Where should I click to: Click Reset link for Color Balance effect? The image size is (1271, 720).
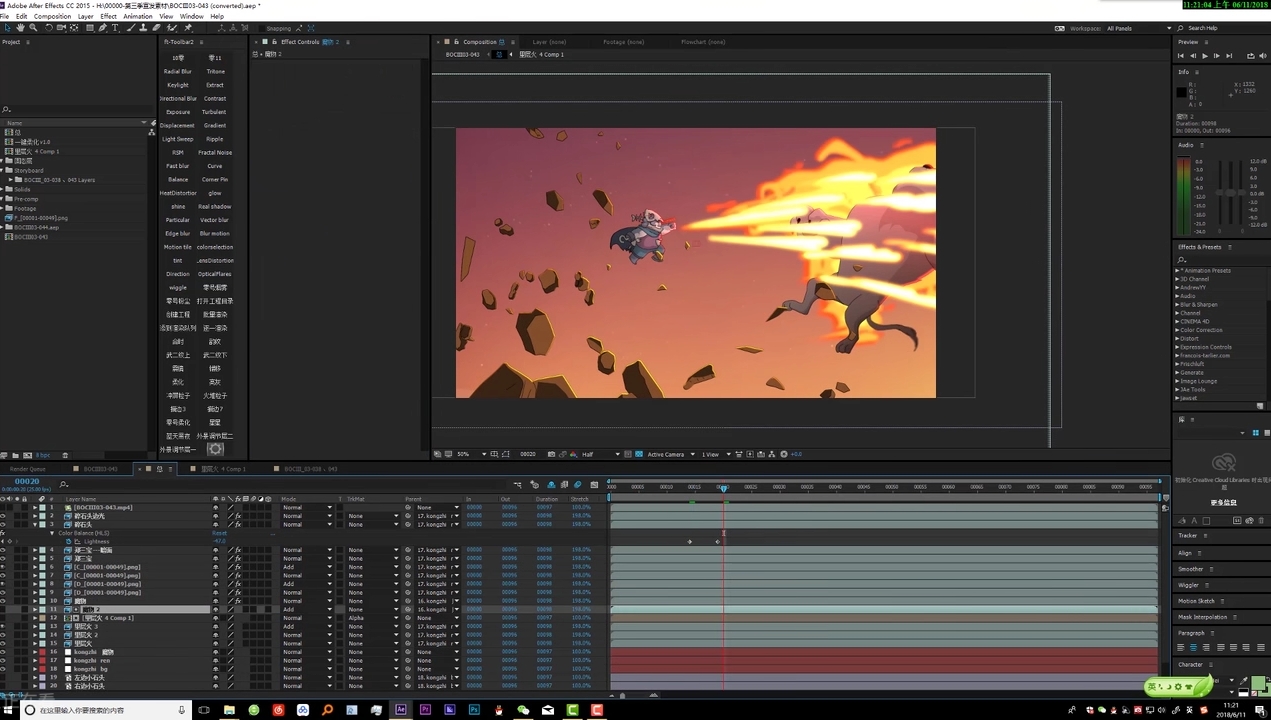[219, 533]
